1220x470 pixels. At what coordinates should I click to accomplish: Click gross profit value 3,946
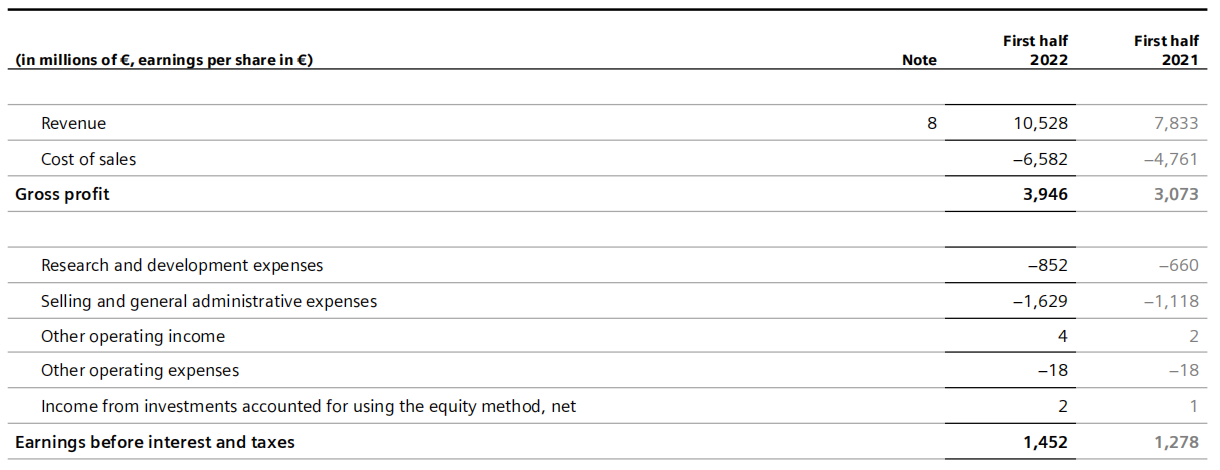[1044, 194]
